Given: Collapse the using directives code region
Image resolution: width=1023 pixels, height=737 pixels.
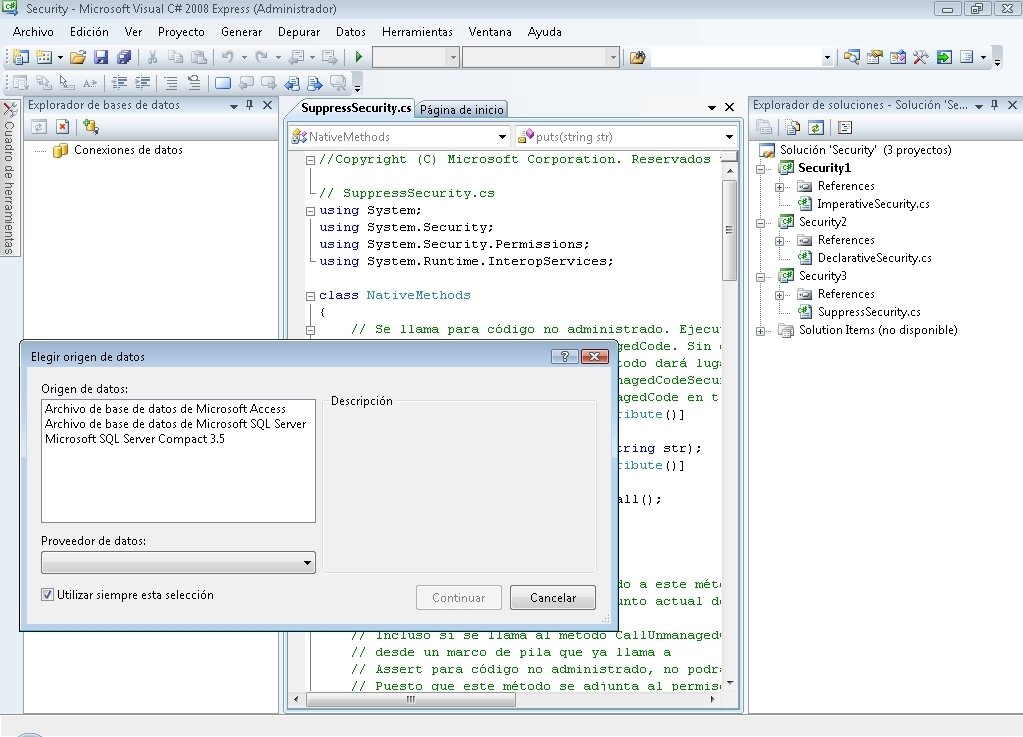Looking at the screenshot, I should tap(311, 211).
